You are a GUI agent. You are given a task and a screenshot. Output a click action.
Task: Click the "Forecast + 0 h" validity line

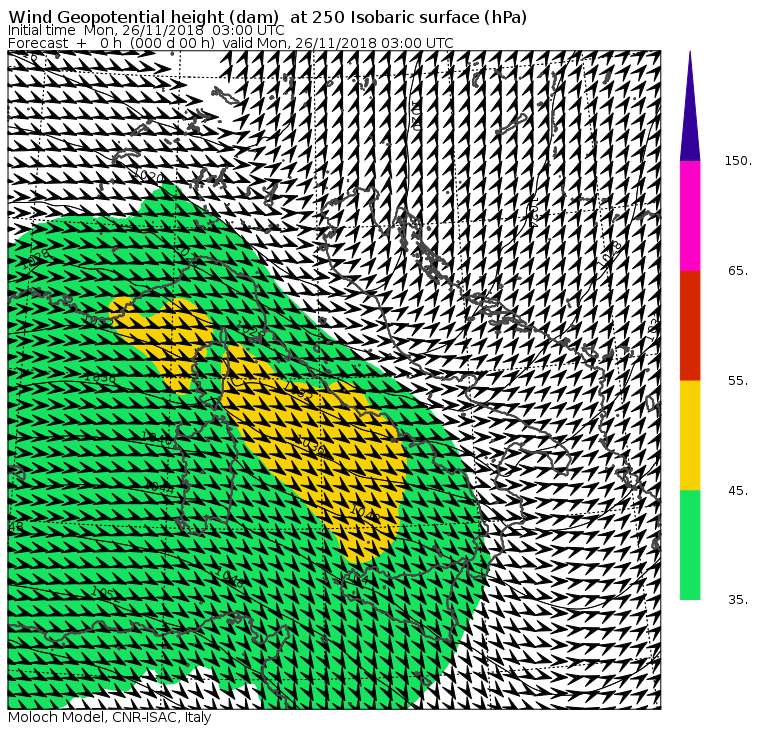[231, 43]
